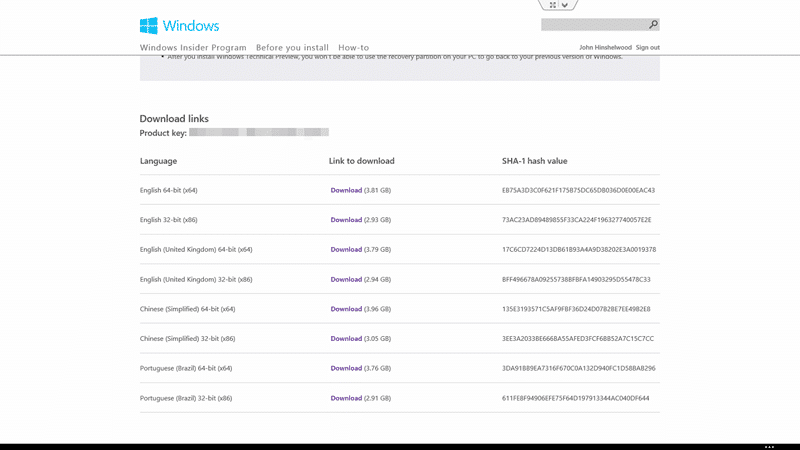Click the "(3.96 GB)" file size

(x=378, y=309)
